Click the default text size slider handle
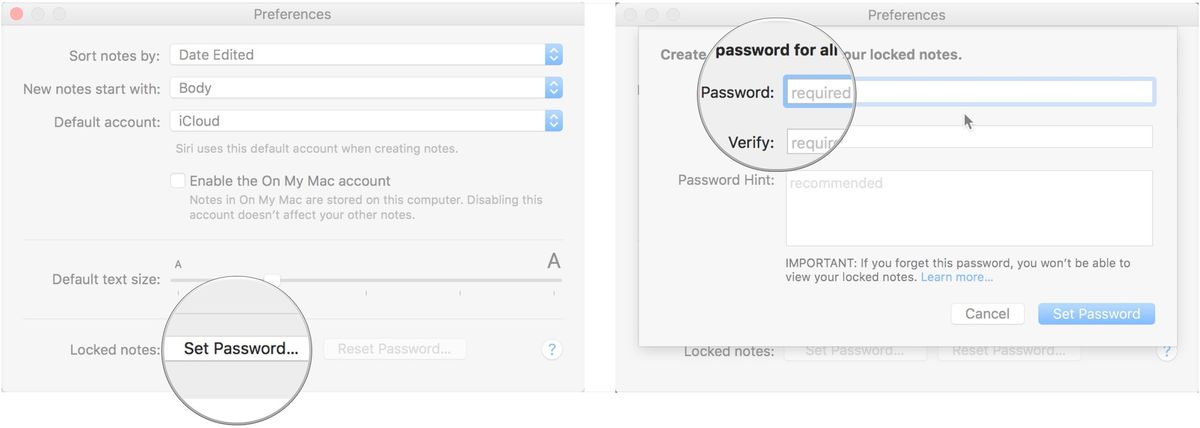1200x428 pixels. click(272, 281)
